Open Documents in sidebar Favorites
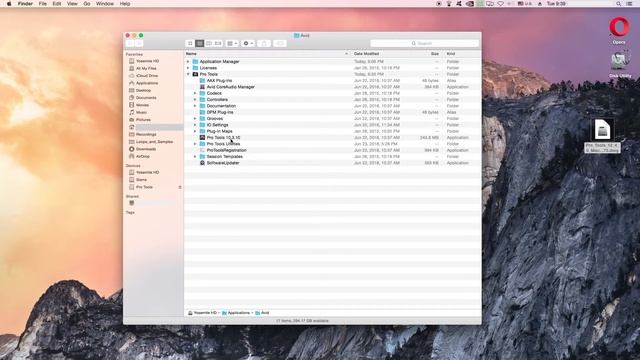The width and height of the screenshot is (640, 360). click(146, 98)
